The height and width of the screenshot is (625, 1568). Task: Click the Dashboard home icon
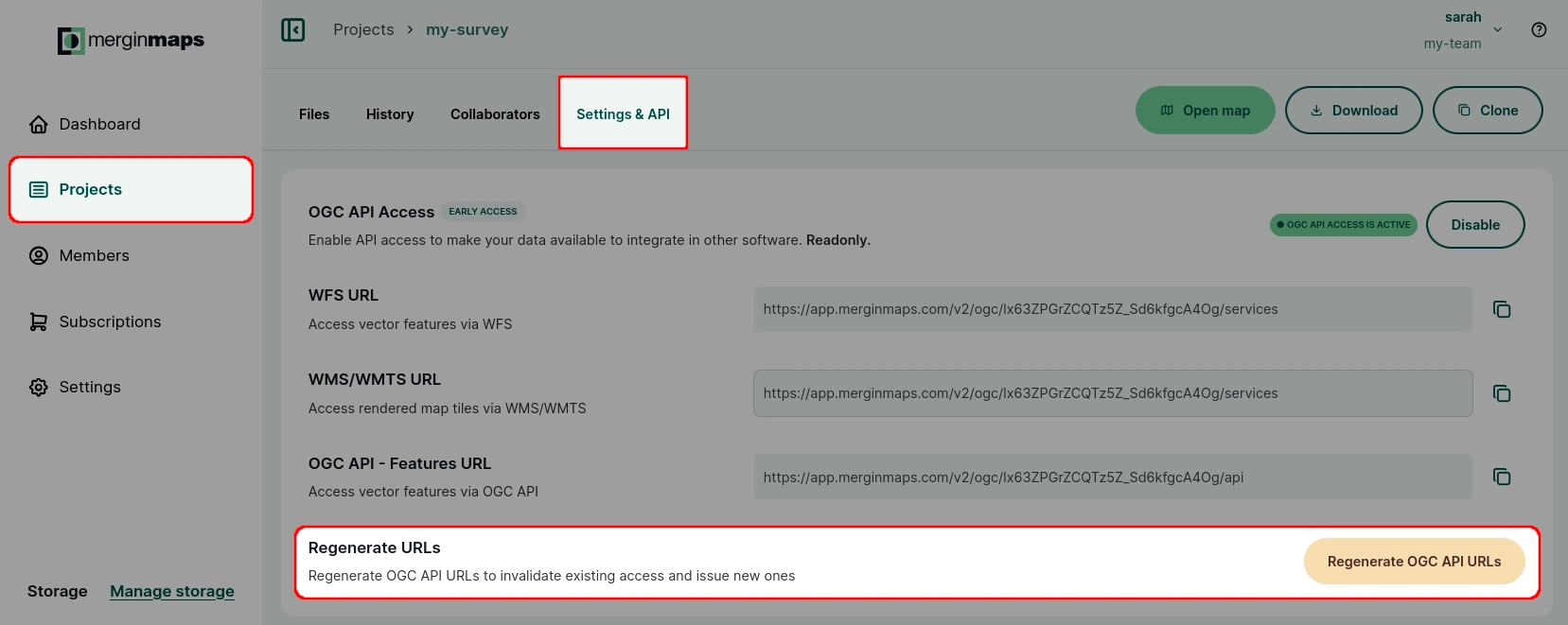(x=39, y=124)
